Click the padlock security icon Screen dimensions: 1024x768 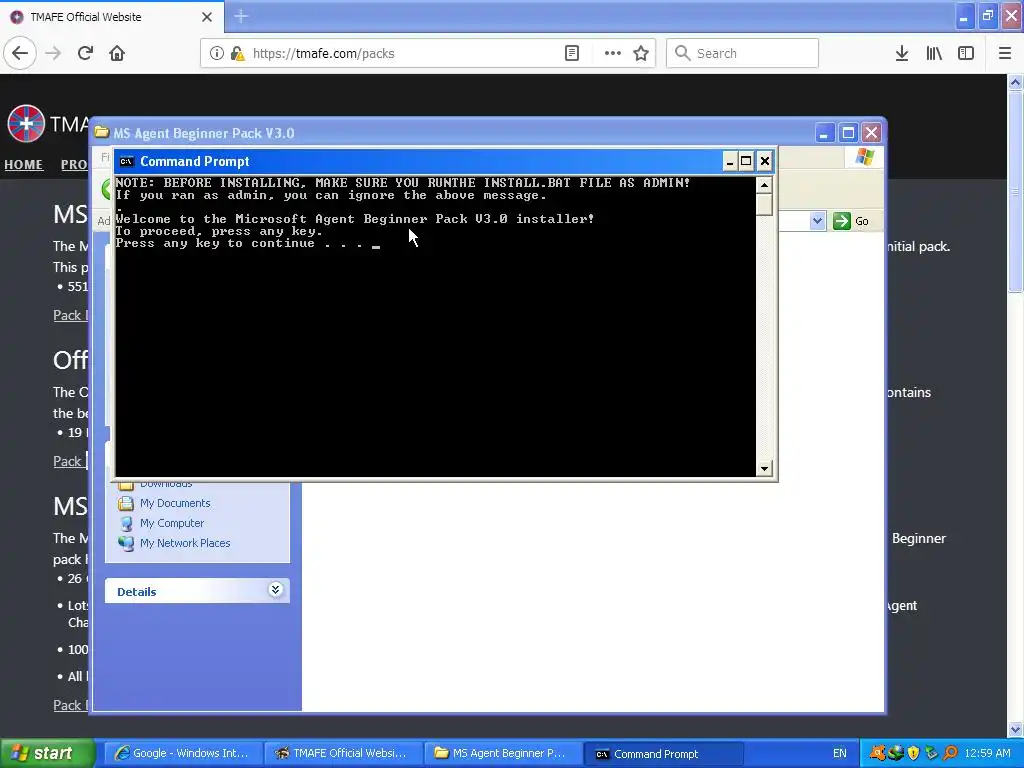pos(238,53)
